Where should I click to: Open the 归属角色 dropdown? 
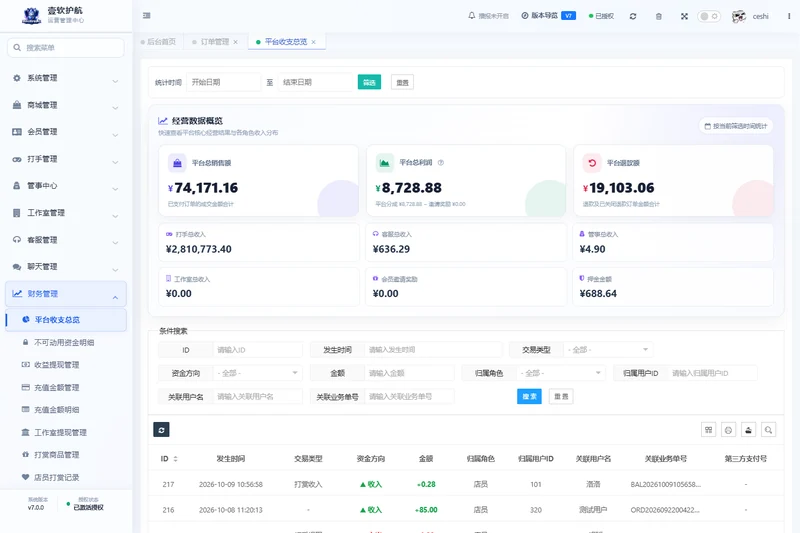point(561,373)
